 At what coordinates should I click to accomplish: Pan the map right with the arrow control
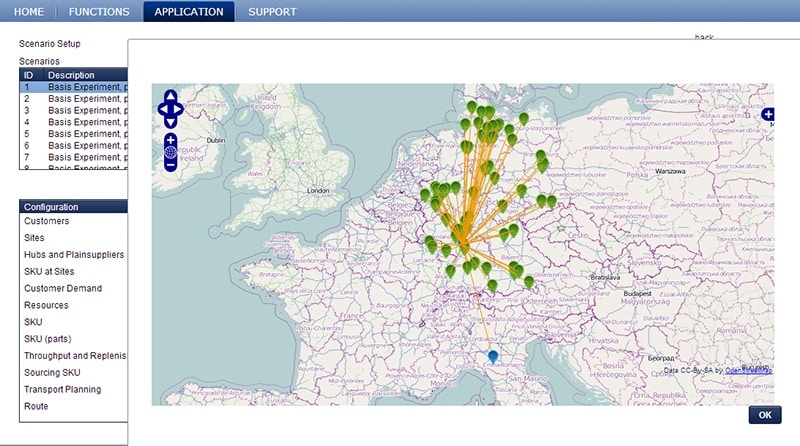pos(177,109)
